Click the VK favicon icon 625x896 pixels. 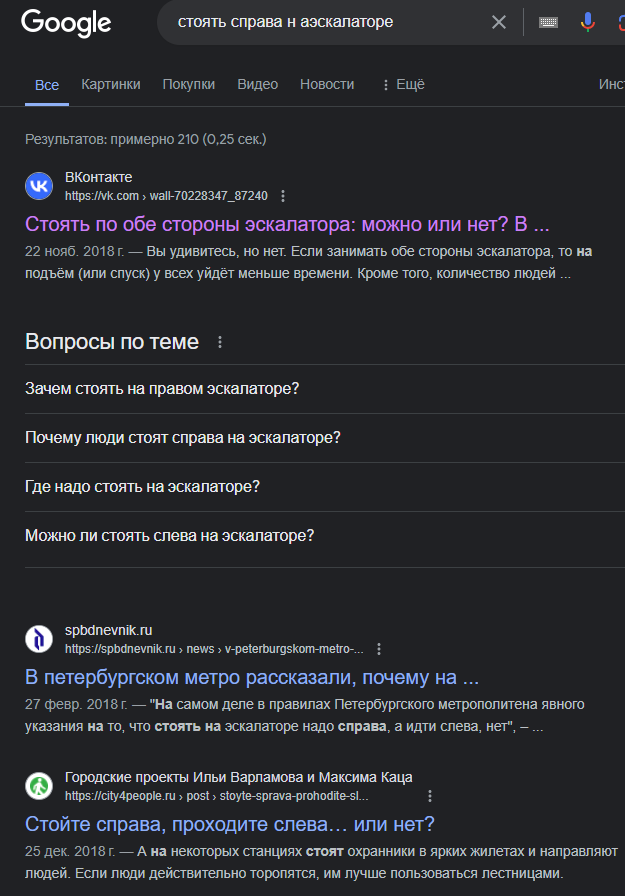tap(39, 186)
